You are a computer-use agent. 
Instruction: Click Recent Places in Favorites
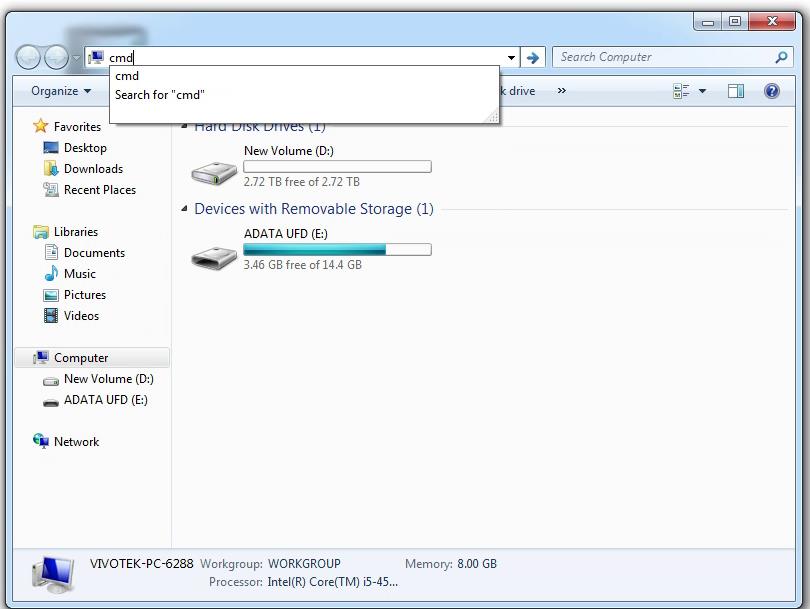99,190
